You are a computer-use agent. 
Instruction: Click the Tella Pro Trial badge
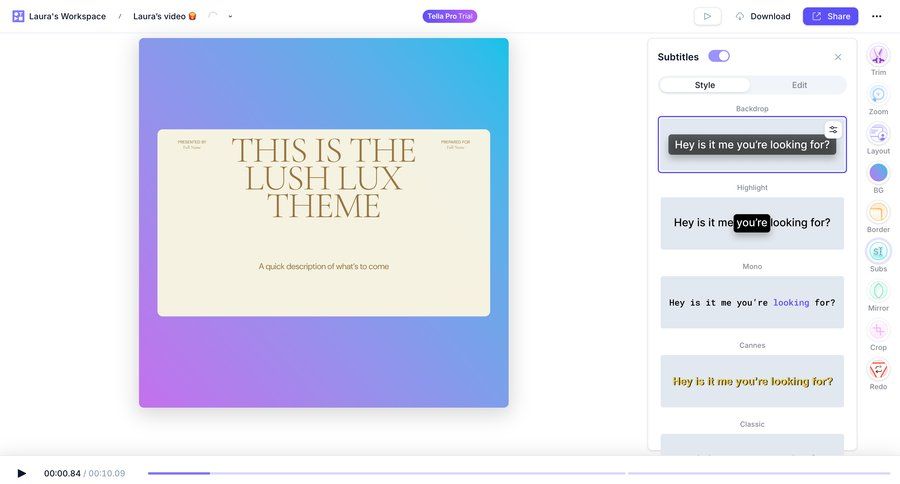pos(449,16)
